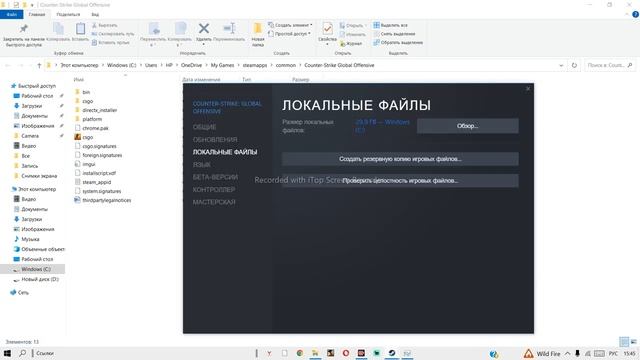This screenshot has height=360, width=640.
Task: Open Betas (Бета-версии) in Steam properties
Action: [215, 177]
